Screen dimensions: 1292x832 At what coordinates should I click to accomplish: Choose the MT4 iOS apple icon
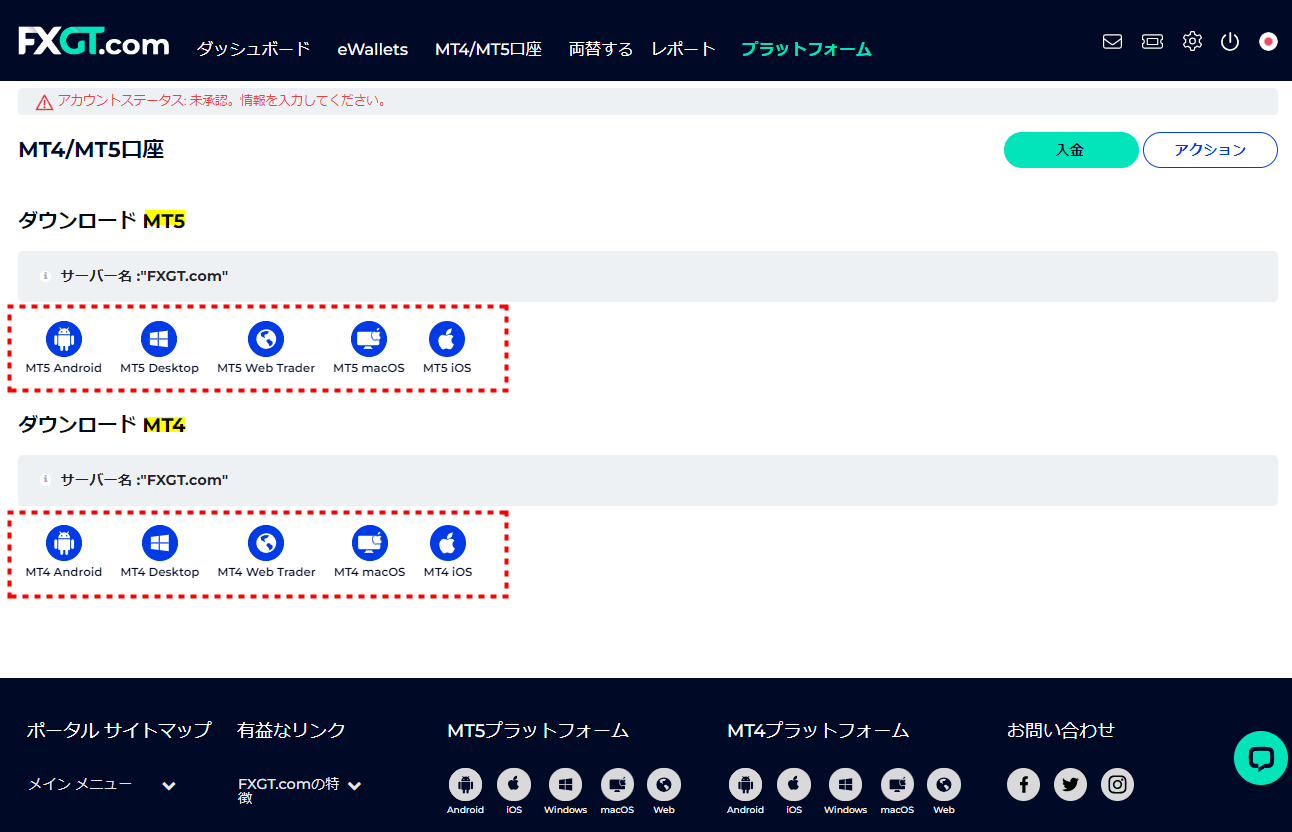447,543
